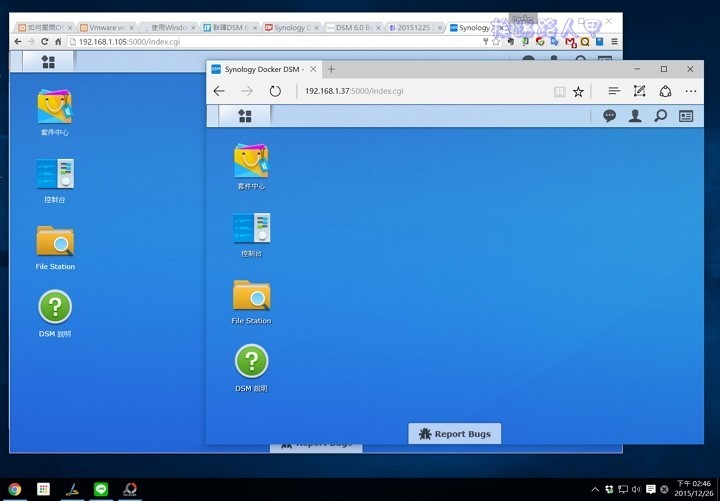Open 套件中心 in the Edge DSM window
Image resolution: width=720 pixels, height=501 pixels.
[251, 162]
